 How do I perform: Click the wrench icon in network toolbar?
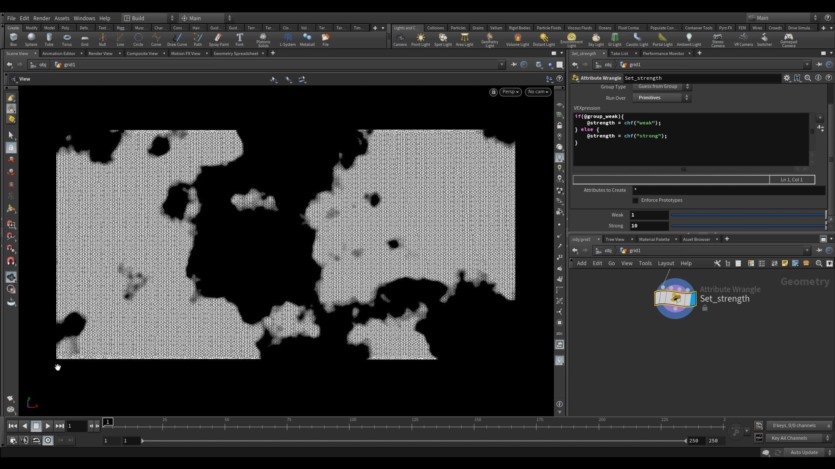(717, 264)
